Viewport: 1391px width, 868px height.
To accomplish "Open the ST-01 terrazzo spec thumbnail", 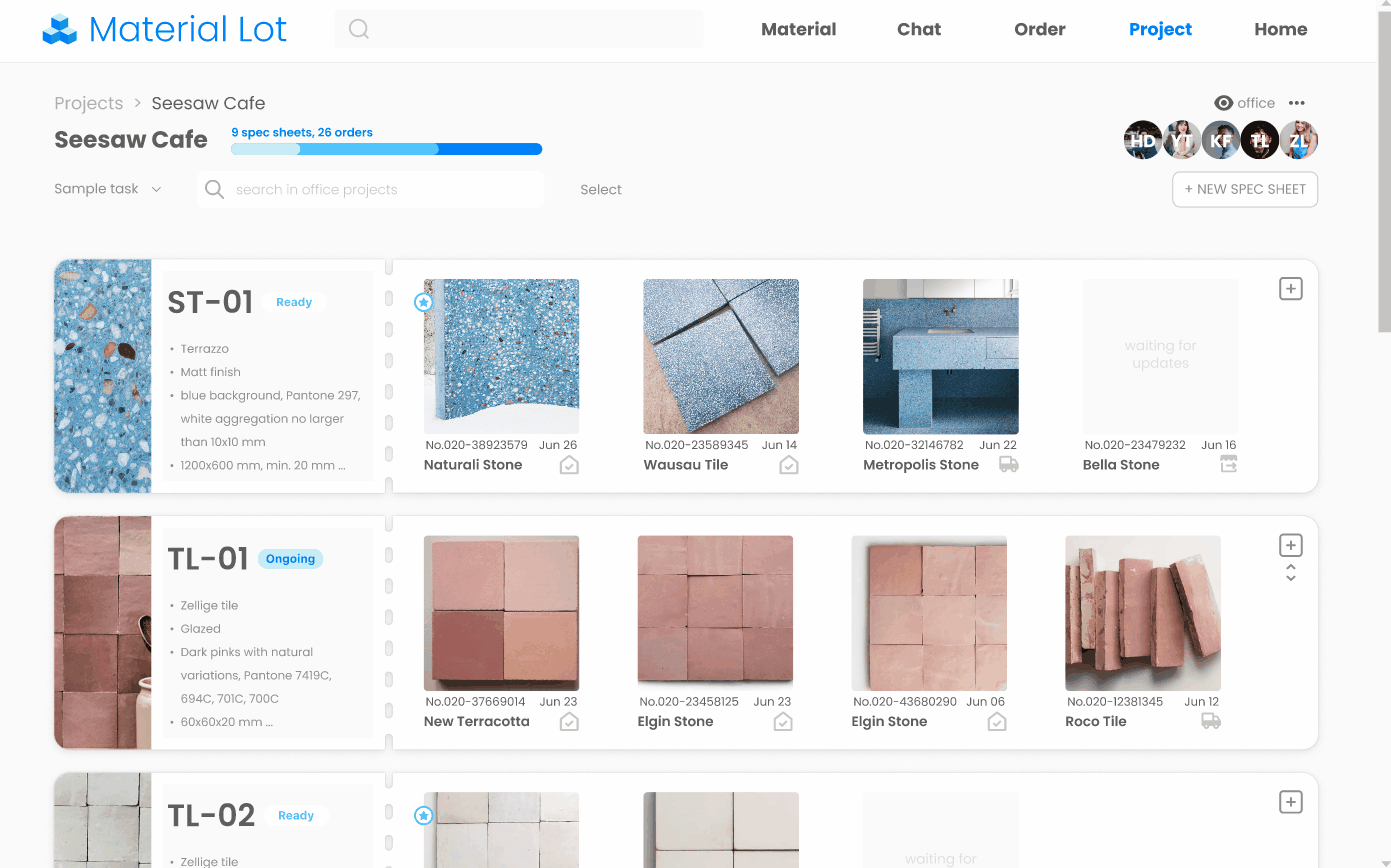I will (x=103, y=376).
